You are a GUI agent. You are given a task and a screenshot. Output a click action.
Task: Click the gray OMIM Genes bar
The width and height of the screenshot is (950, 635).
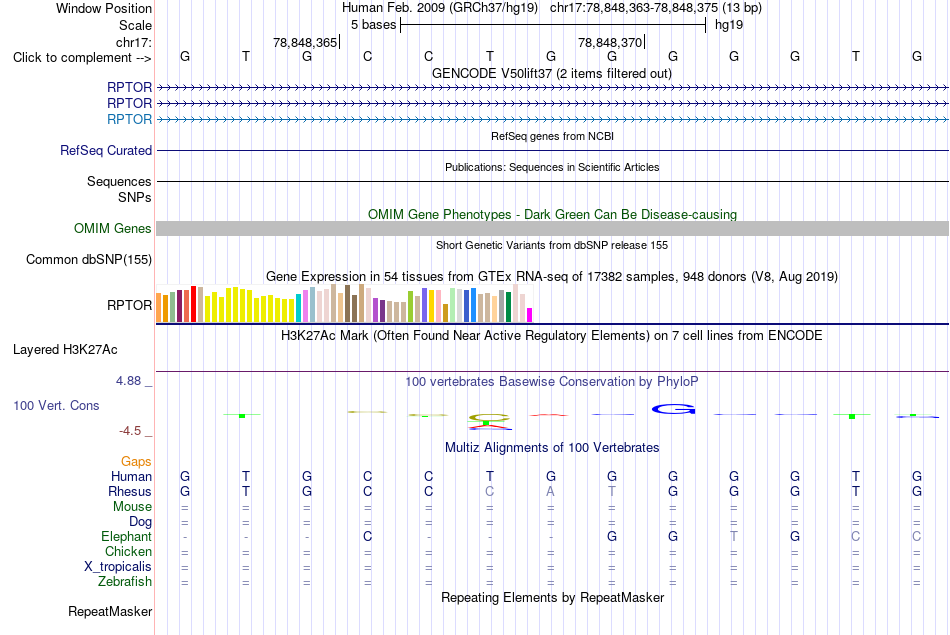pyautogui.click(x=553, y=228)
